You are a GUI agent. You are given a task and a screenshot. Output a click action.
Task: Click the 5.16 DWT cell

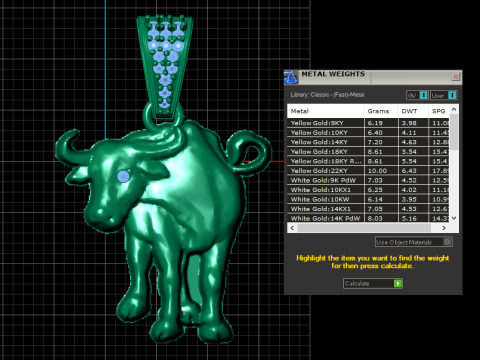(413, 218)
